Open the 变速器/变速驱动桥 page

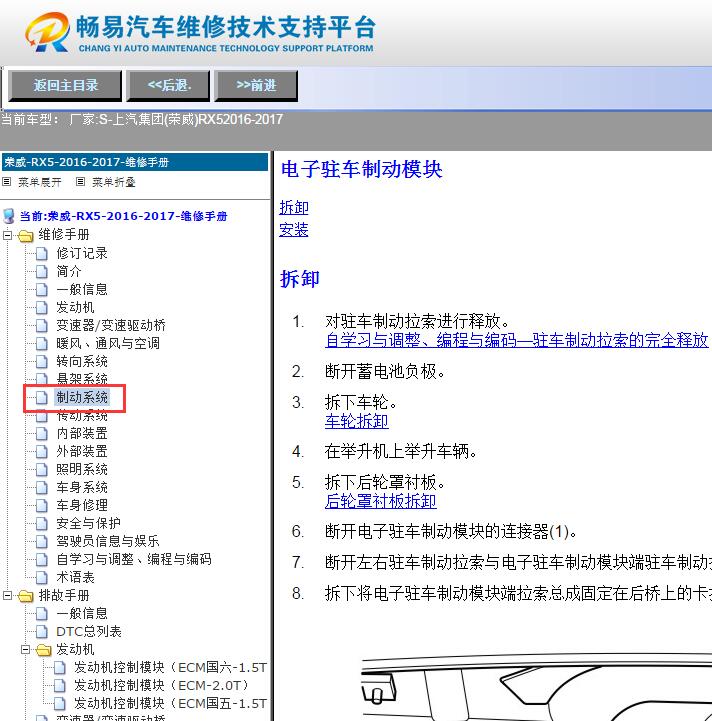(x=111, y=325)
